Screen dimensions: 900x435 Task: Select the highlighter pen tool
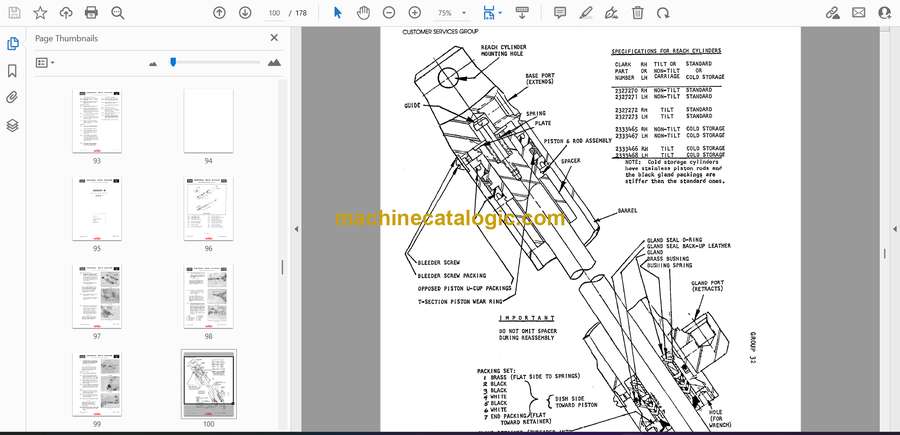click(x=585, y=13)
